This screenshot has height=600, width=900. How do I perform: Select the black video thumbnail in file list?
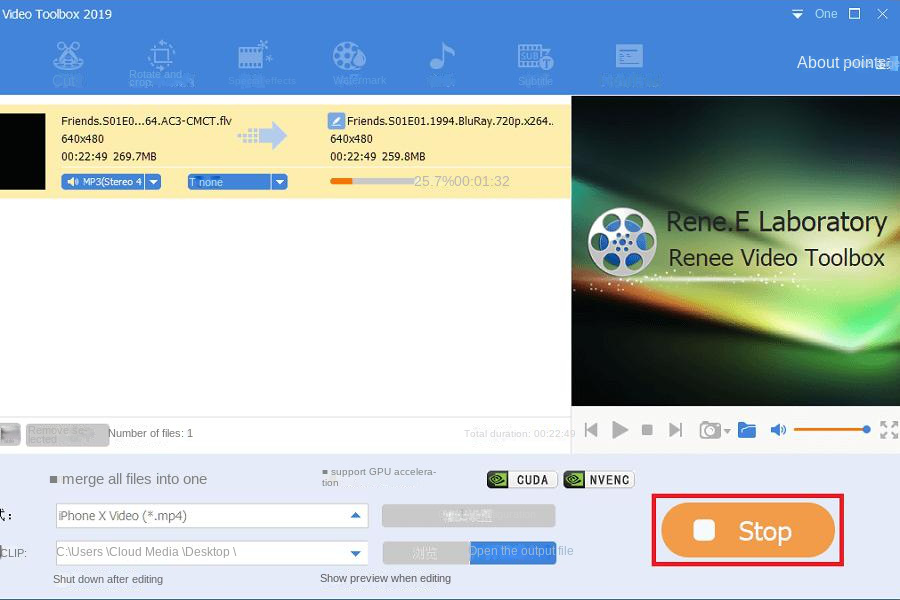click(x=22, y=152)
